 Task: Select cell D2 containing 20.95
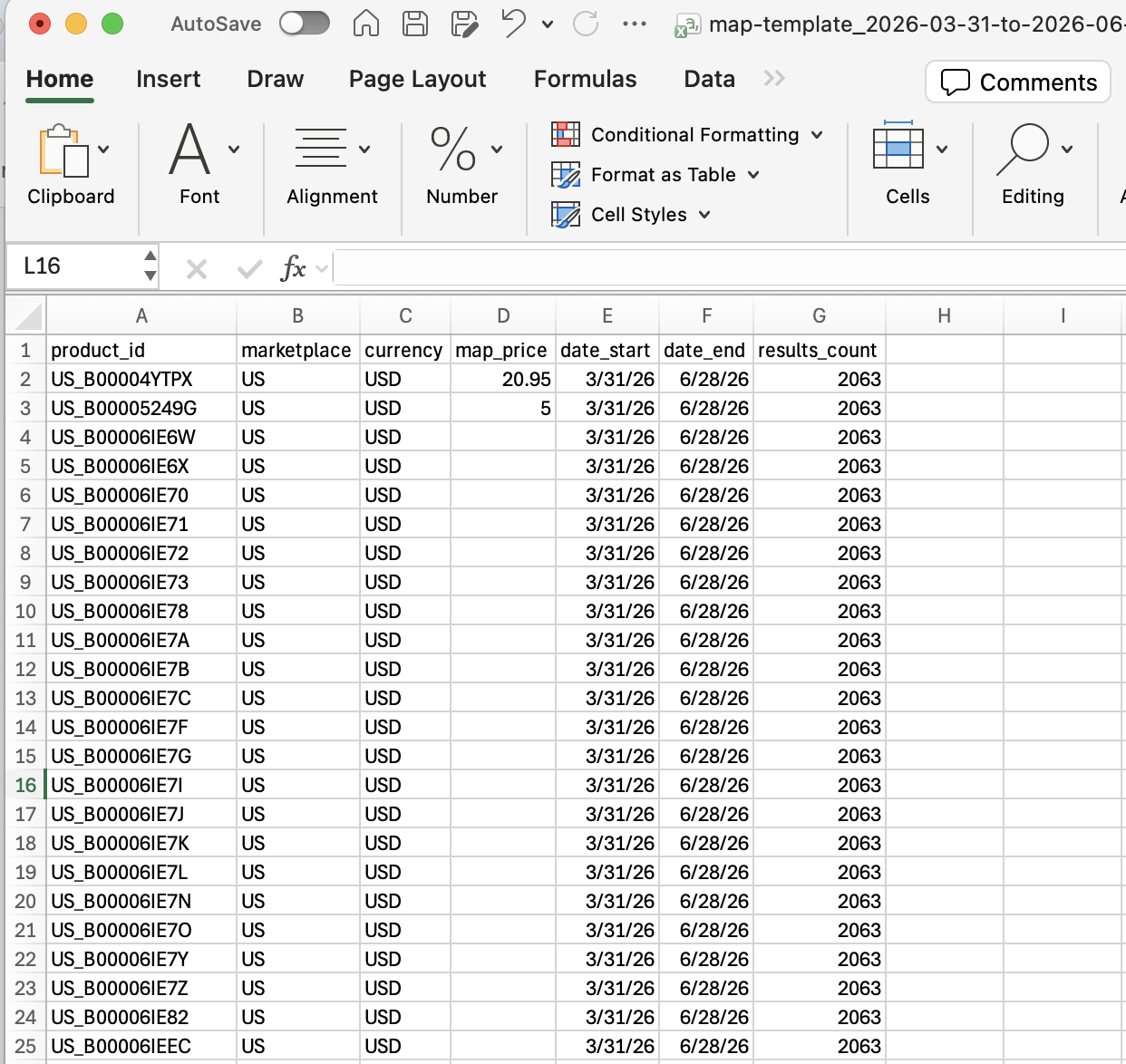[503, 379]
